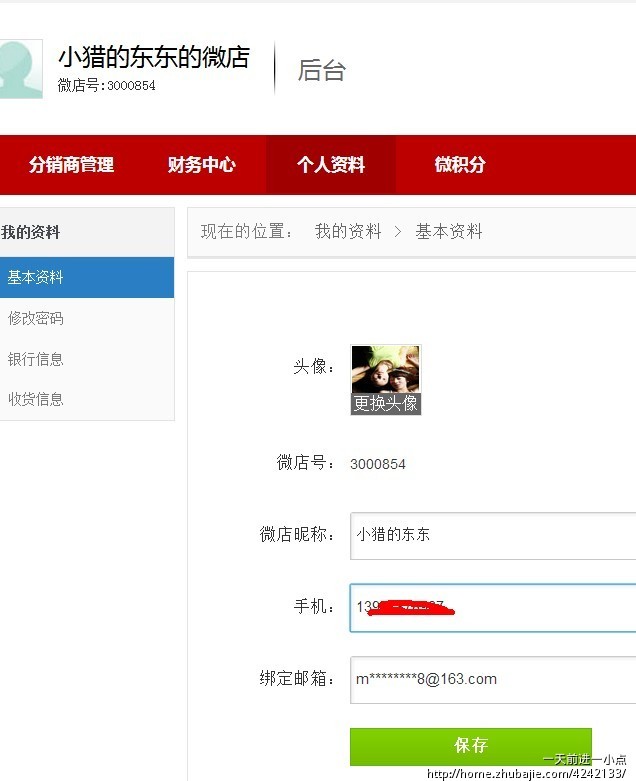The height and width of the screenshot is (781, 636).
Task: Click the shop title 小猎的东东的微店
Action: 154,57
